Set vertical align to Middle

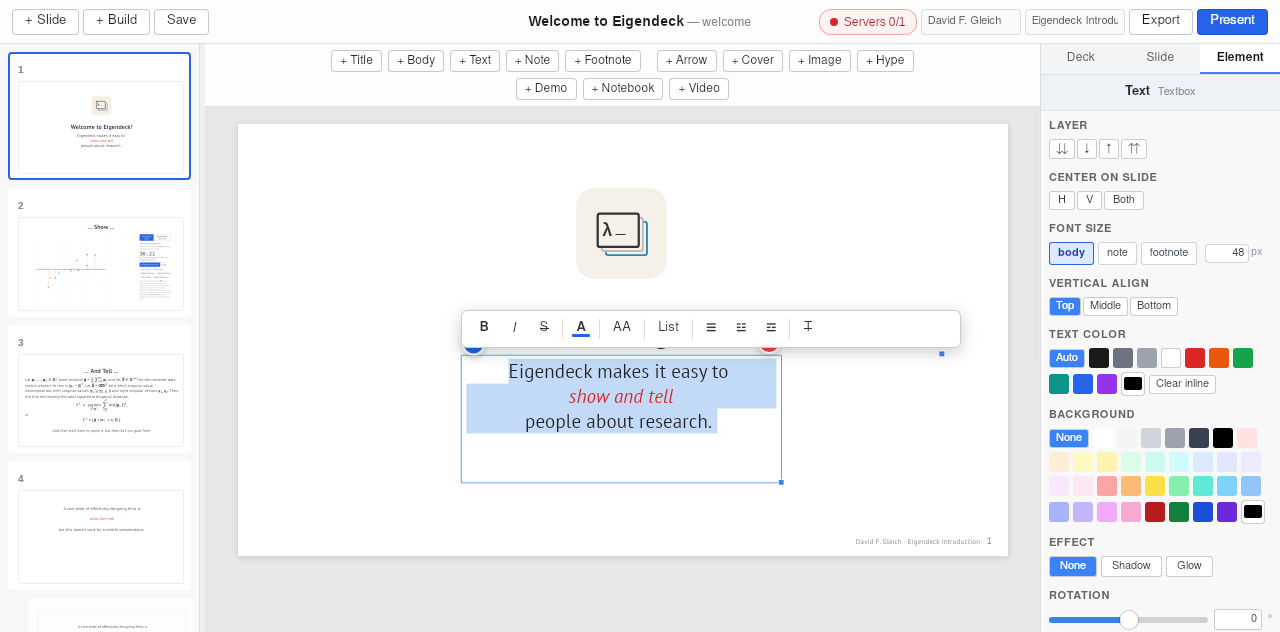(1105, 306)
